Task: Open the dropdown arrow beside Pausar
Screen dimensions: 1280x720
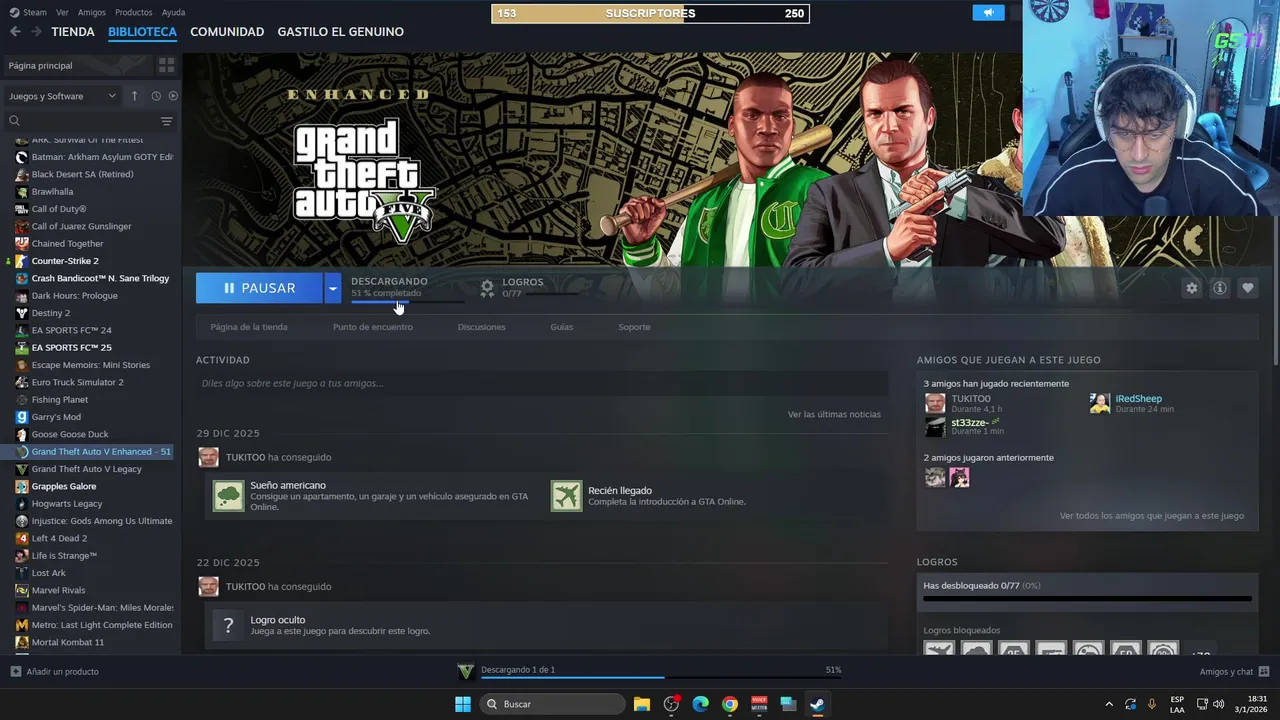Action: coord(332,288)
